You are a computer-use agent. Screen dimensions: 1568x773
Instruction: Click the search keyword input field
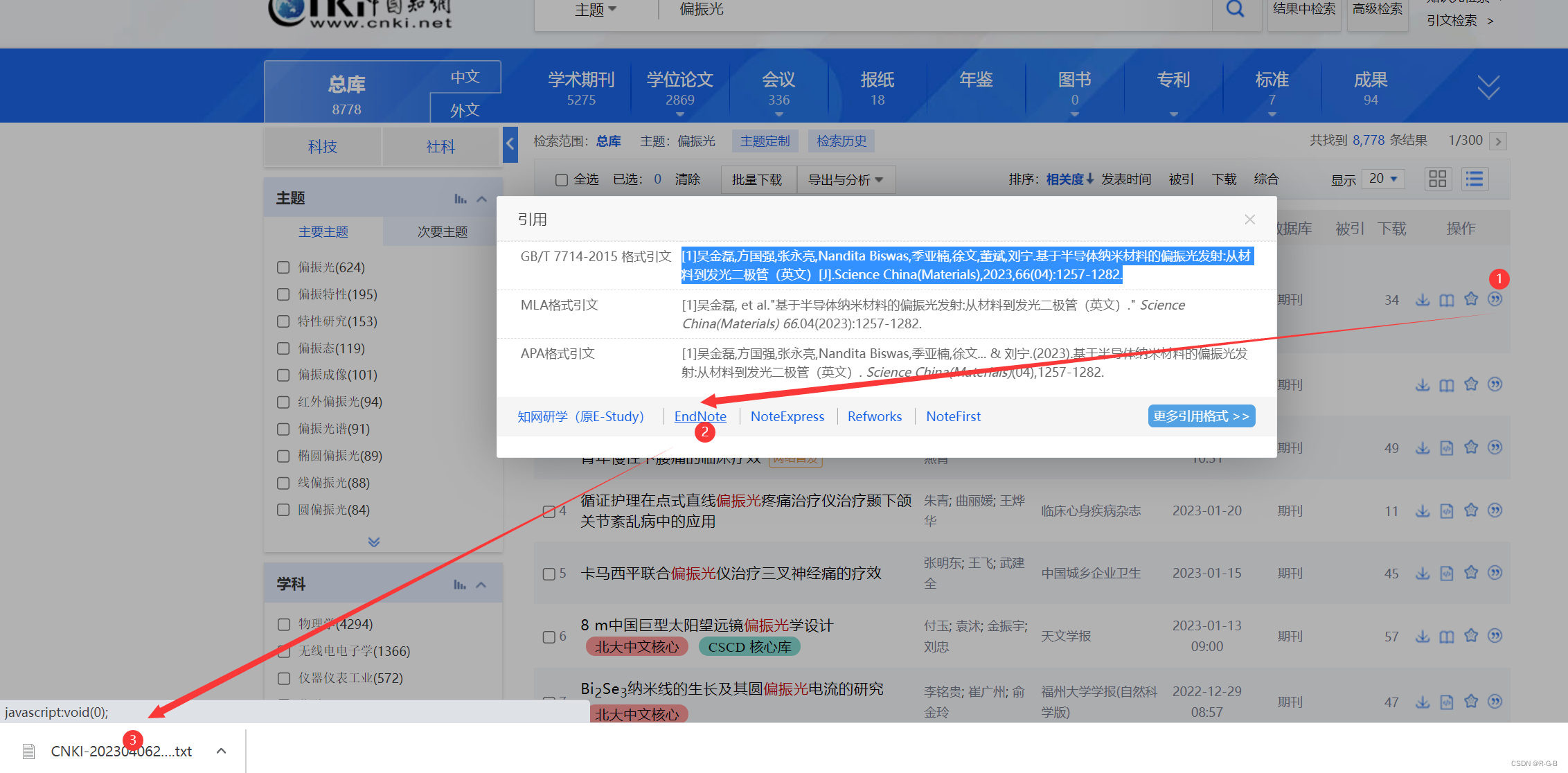935,10
